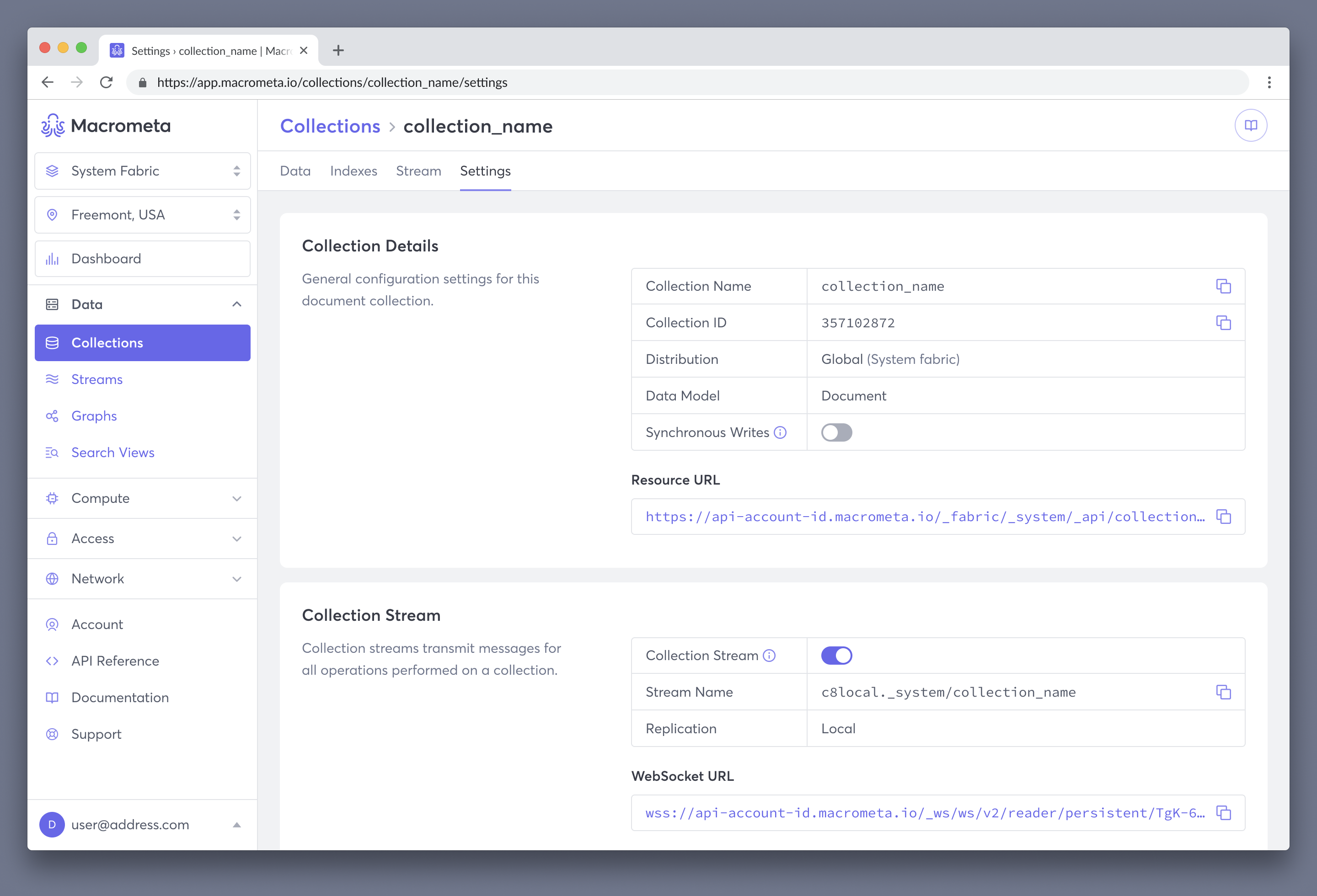
Task: Open the browser three-dot menu
Action: coord(1269,82)
